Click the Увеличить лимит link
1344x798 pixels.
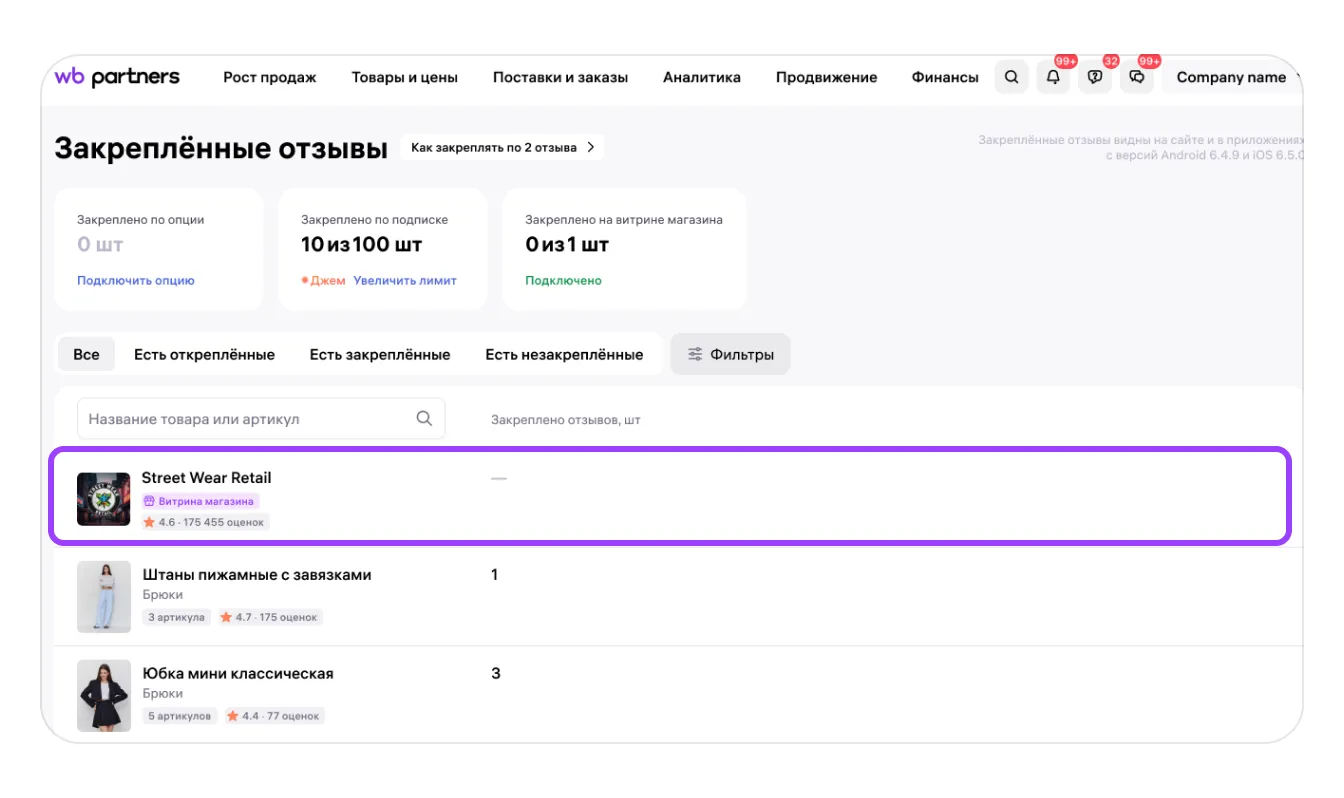click(405, 281)
